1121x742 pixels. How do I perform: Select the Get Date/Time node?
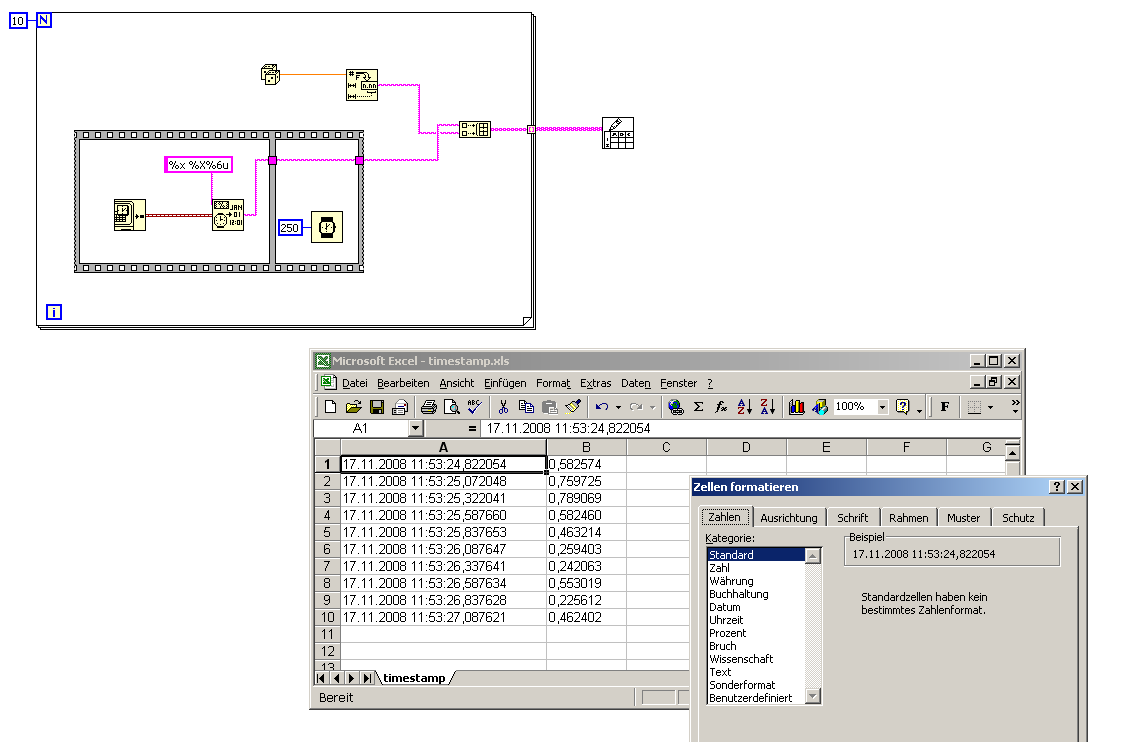tap(129, 214)
